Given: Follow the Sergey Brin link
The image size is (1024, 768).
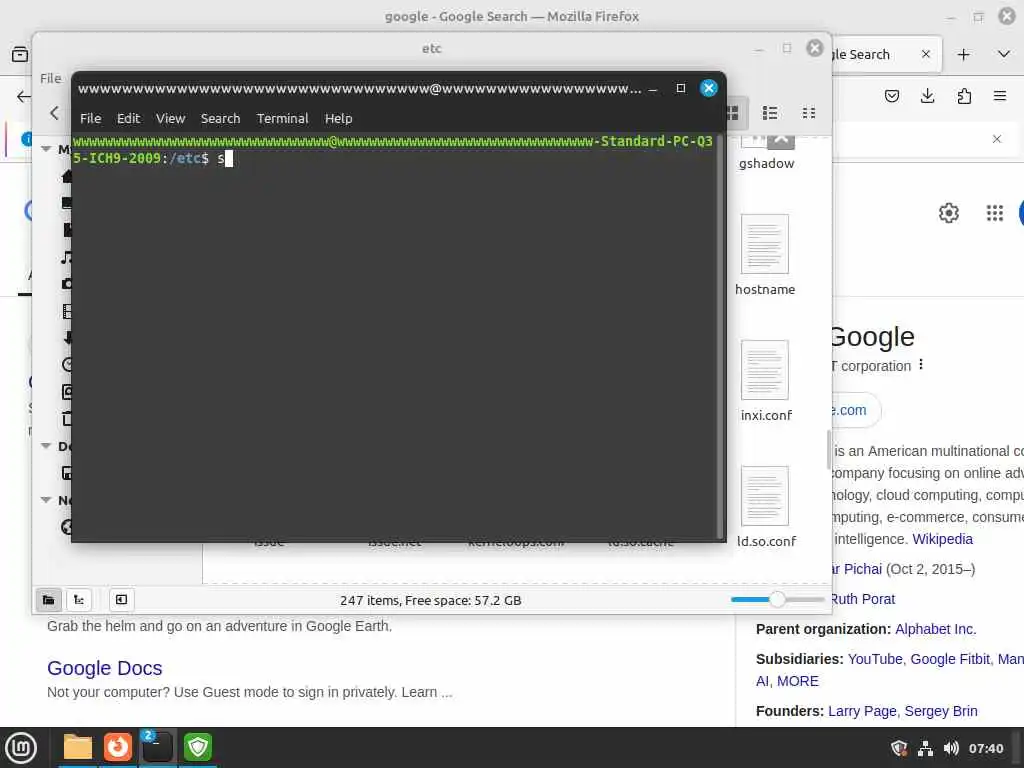Looking at the screenshot, I should pyautogui.click(x=940, y=711).
